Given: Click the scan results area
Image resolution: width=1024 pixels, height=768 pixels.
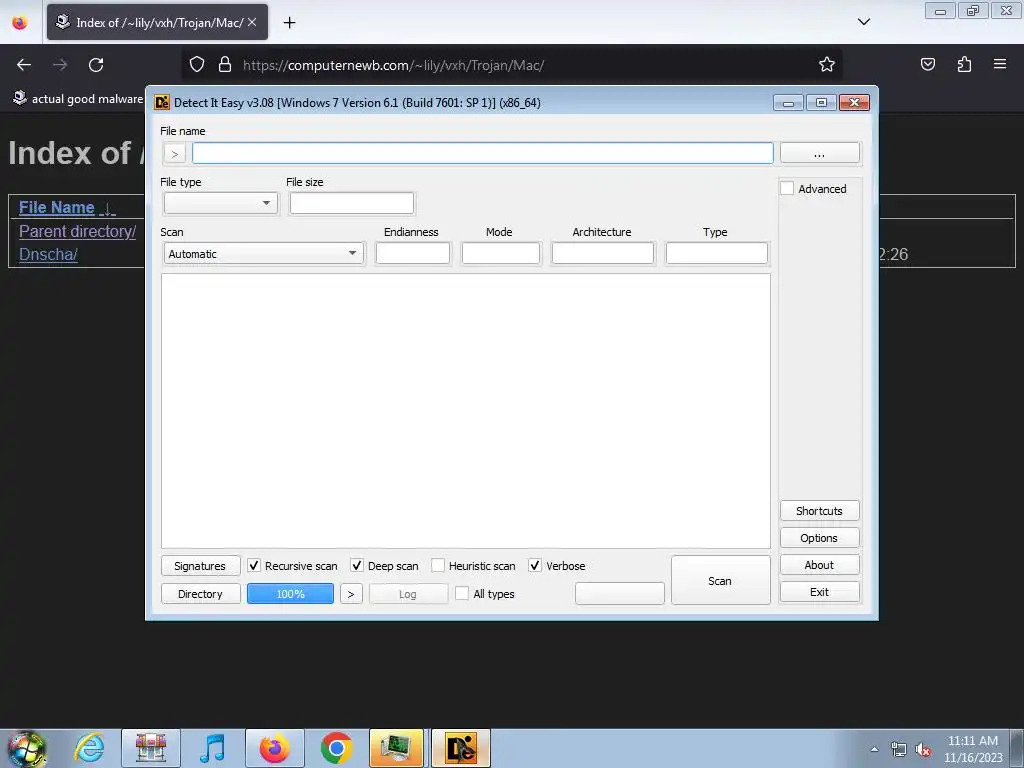Looking at the screenshot, I should (466, 411).
